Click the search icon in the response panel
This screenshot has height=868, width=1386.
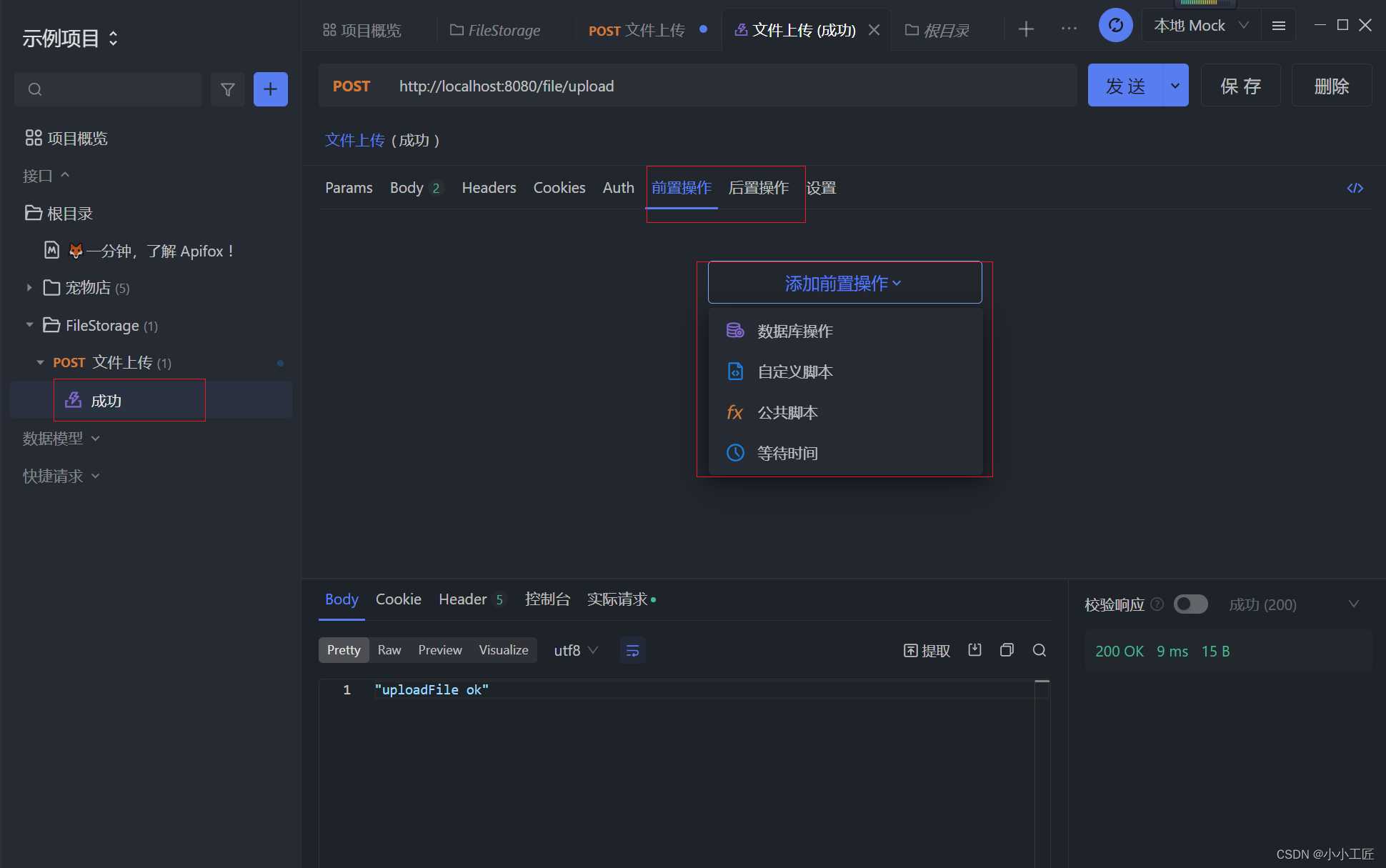[1039, 650]
